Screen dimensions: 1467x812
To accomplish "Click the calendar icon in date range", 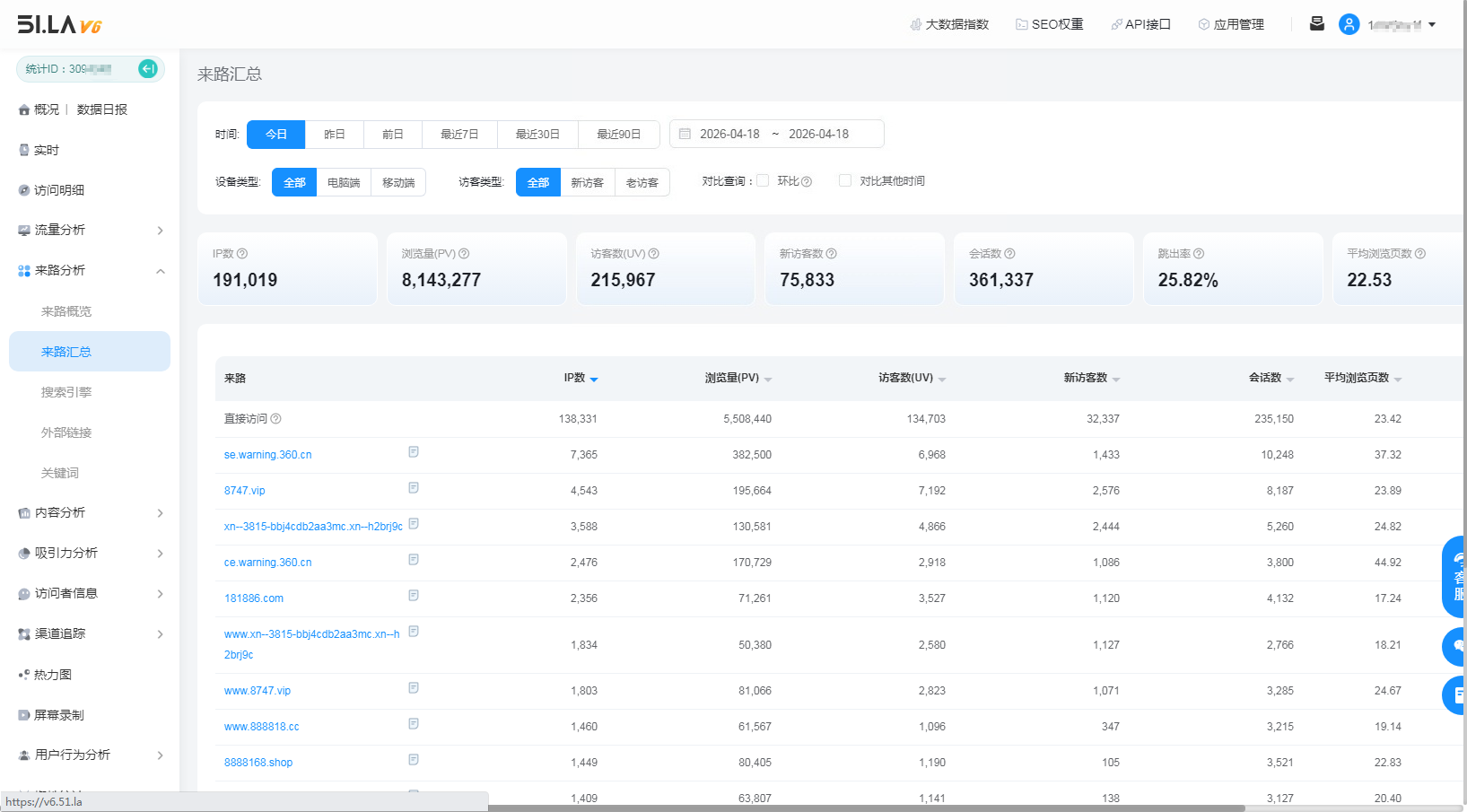I will [685, 134].
